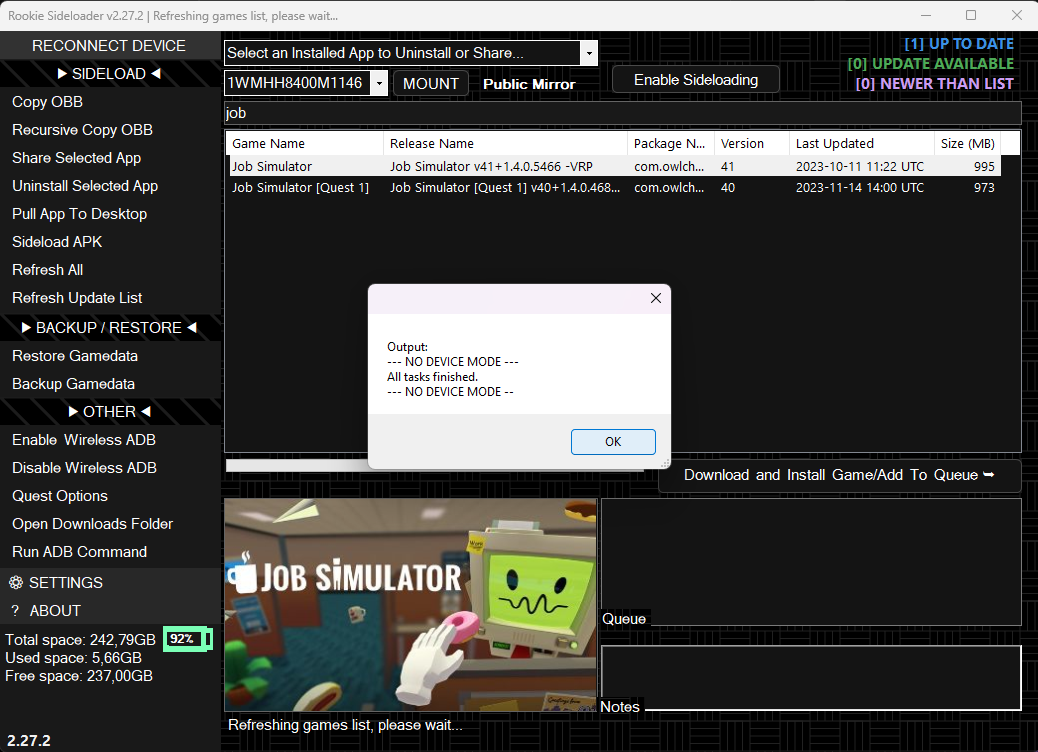Sort by Game Name column
1038x752 pixels.
pyautogui.click(x=305, y=144)
